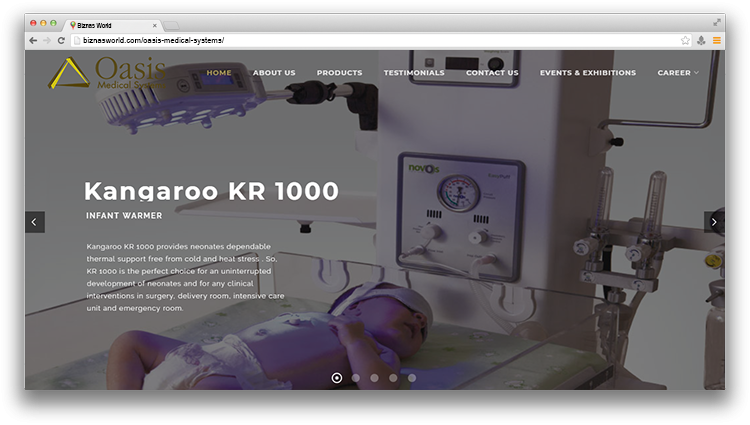Open the Chrome hamburger menu

coord(716,40)
